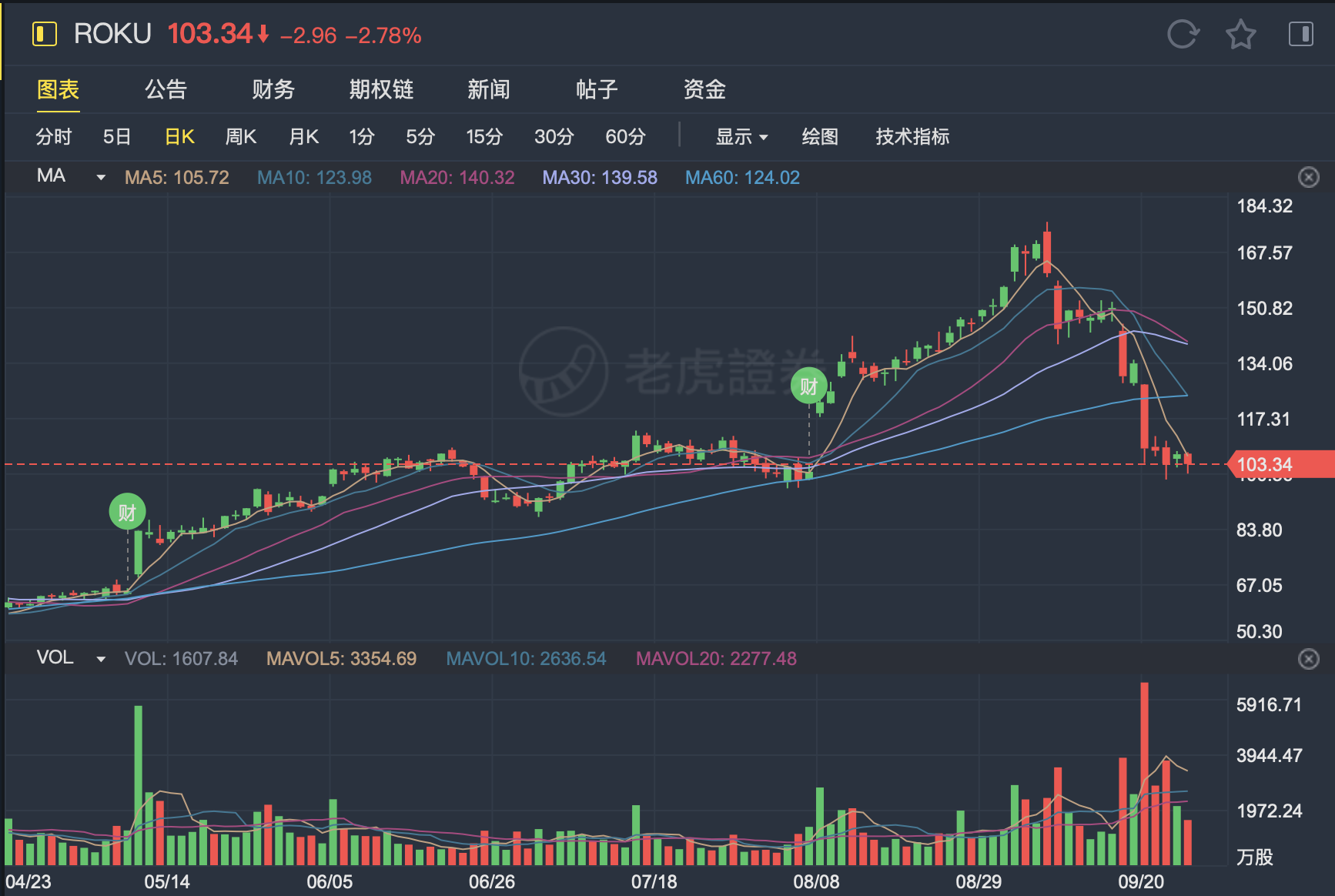Click the -2.96 price change value

pyautogui.click(x=308, y=35)
